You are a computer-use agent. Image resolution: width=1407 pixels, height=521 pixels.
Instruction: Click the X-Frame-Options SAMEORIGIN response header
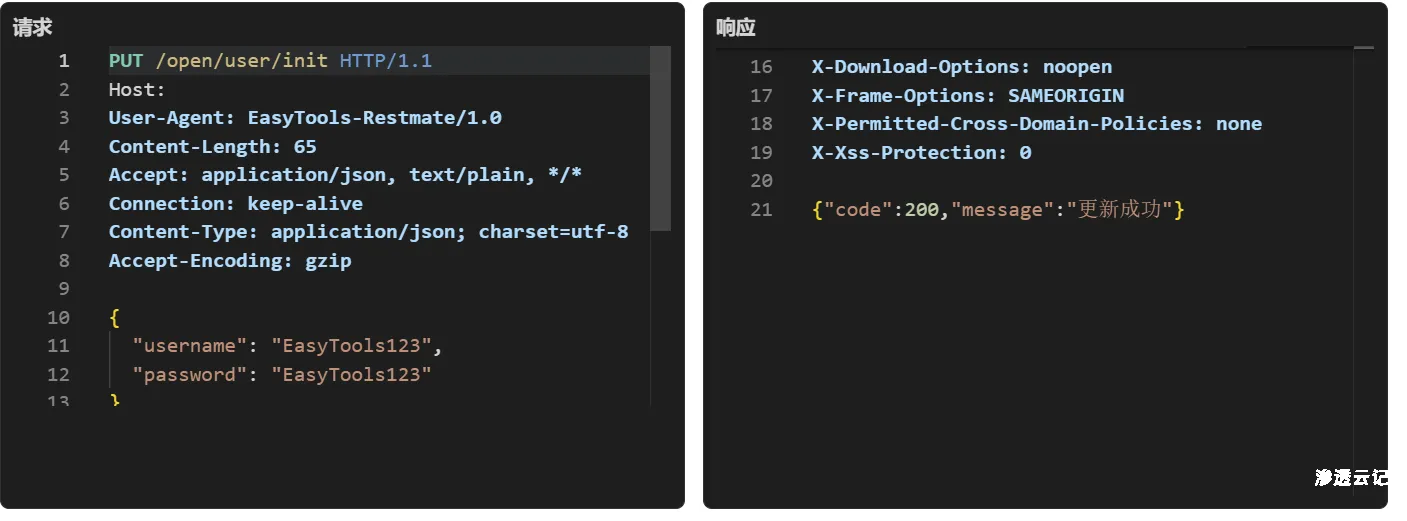coord(967,96)
